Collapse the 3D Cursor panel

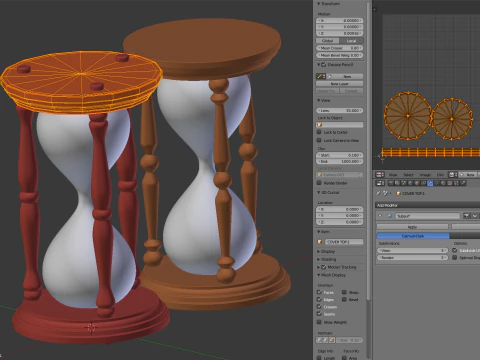tap(319, 192)
